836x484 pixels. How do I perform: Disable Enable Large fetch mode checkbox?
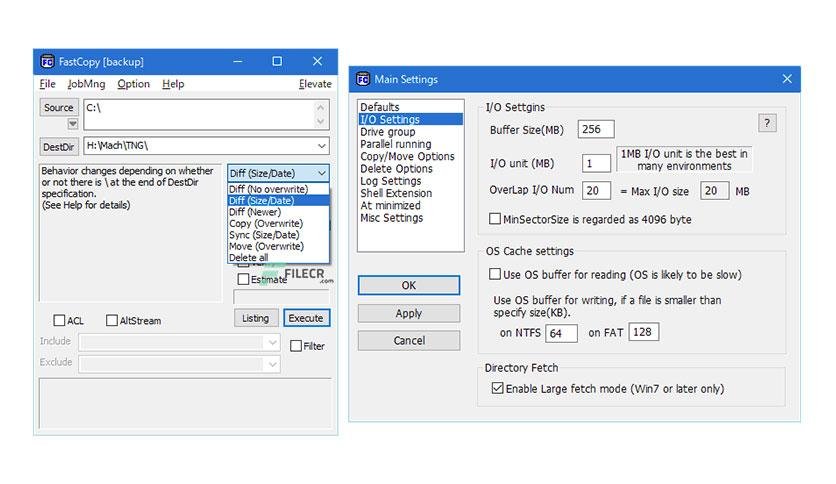(x=497, y=388)
